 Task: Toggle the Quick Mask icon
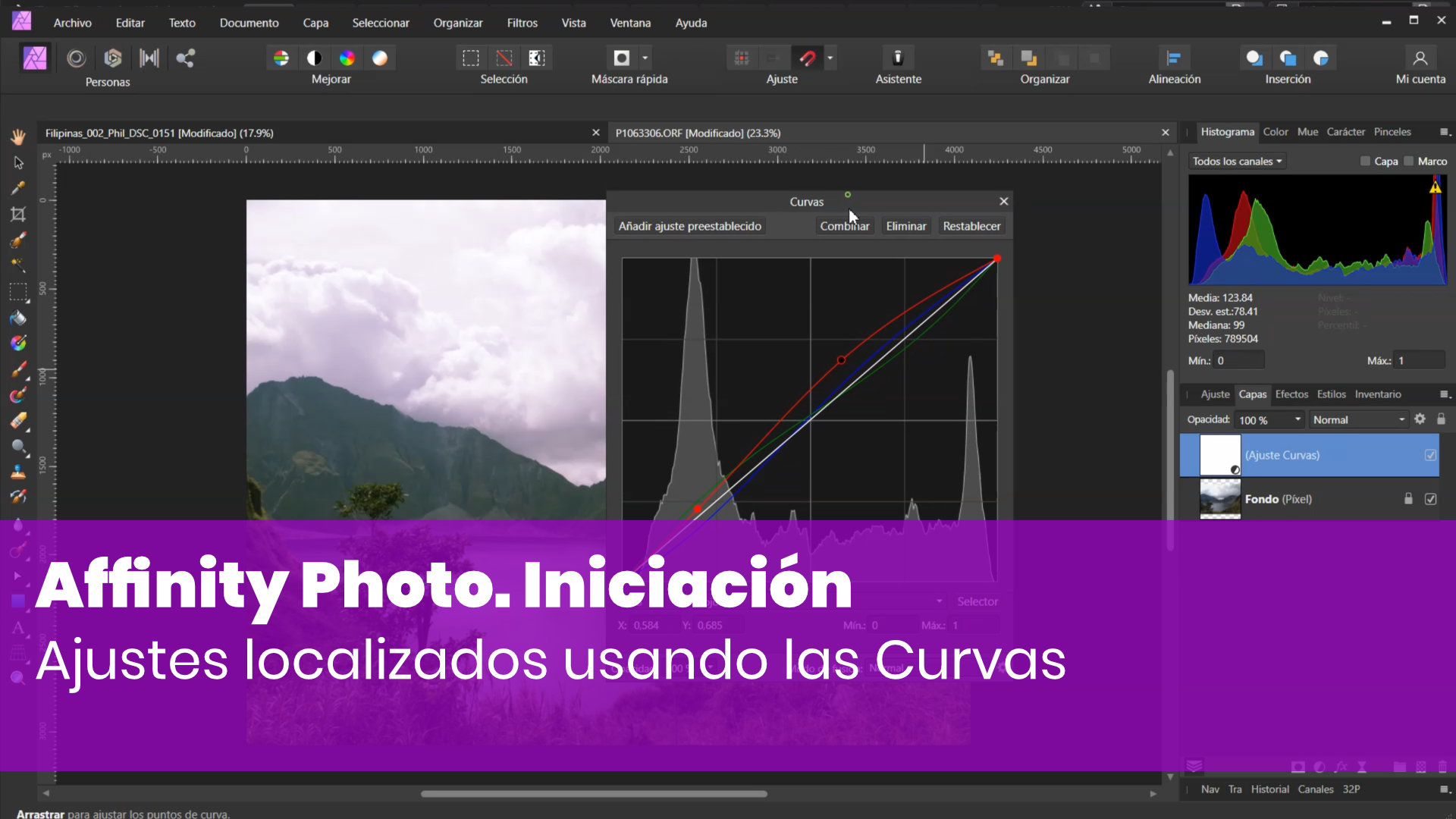point(622,58)
